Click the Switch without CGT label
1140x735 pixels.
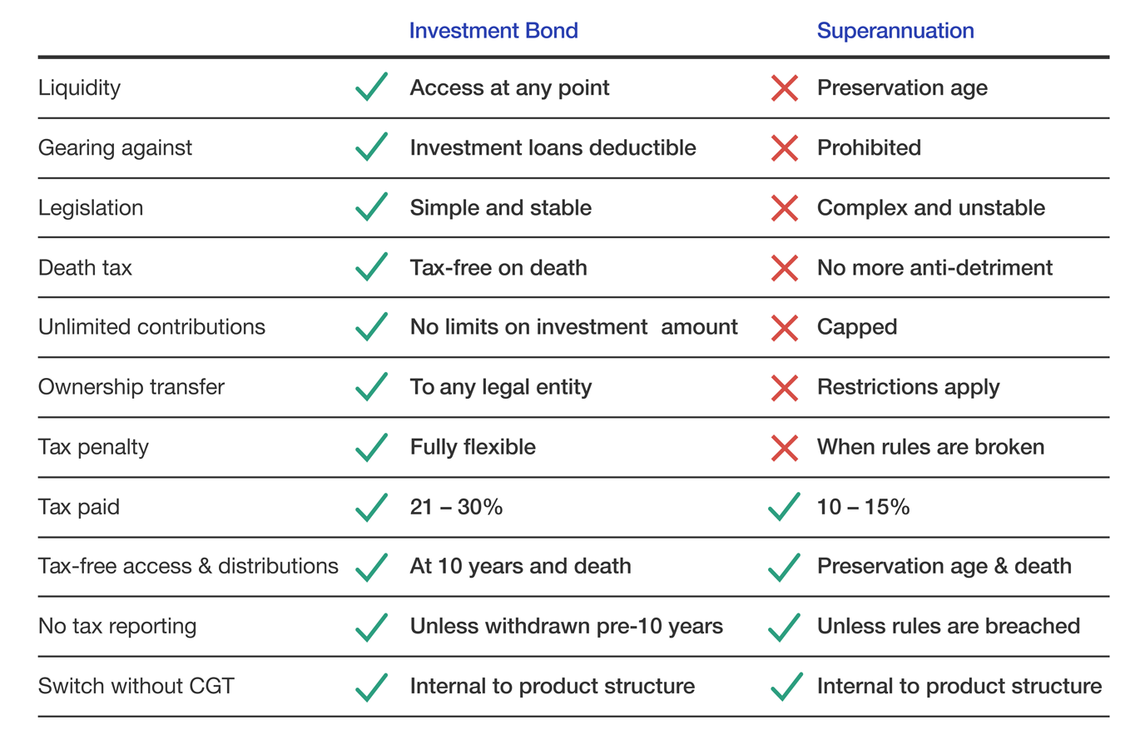(x=136, y=686)
